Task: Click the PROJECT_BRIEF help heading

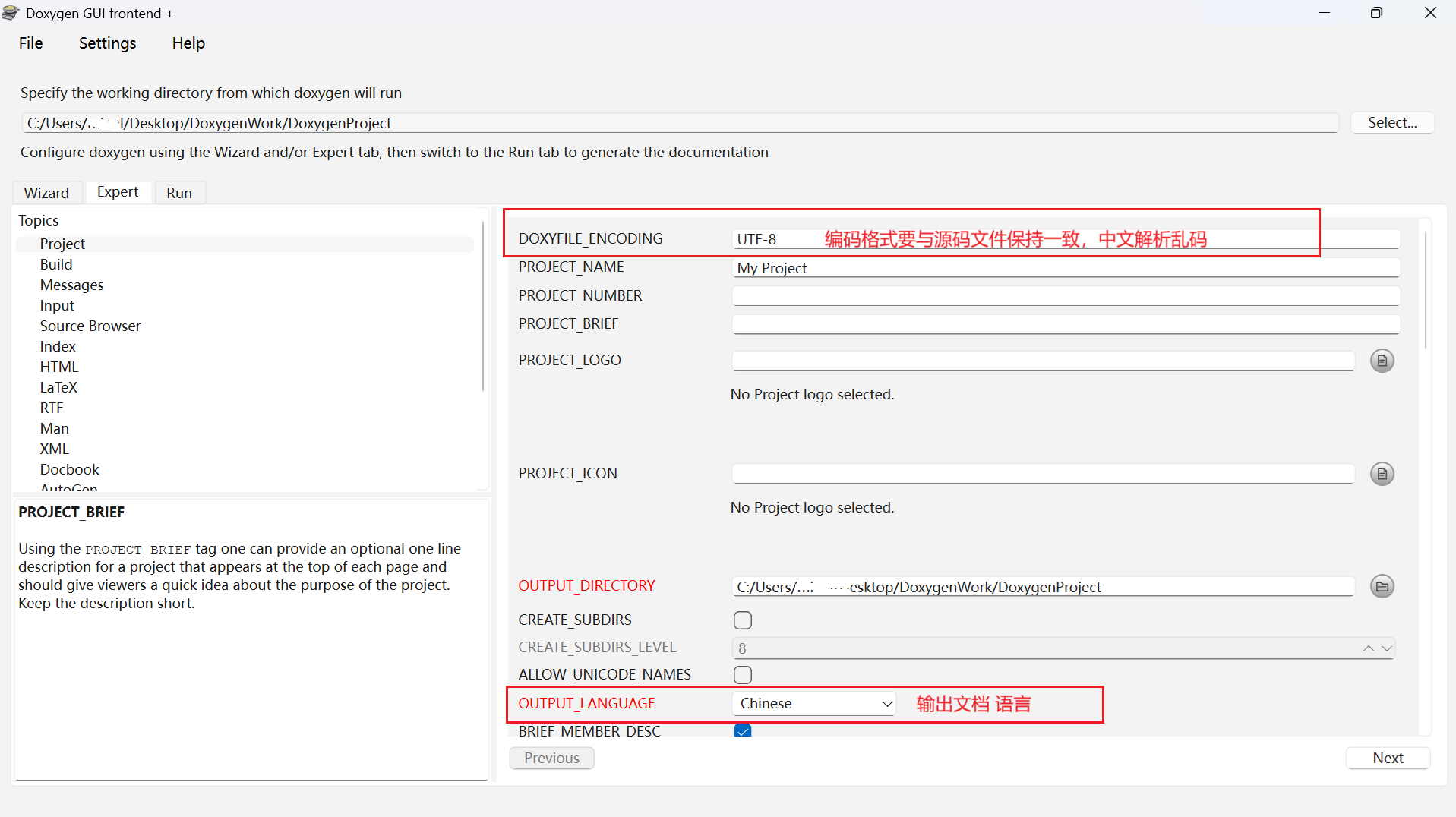Action: [x=71, y=513]
